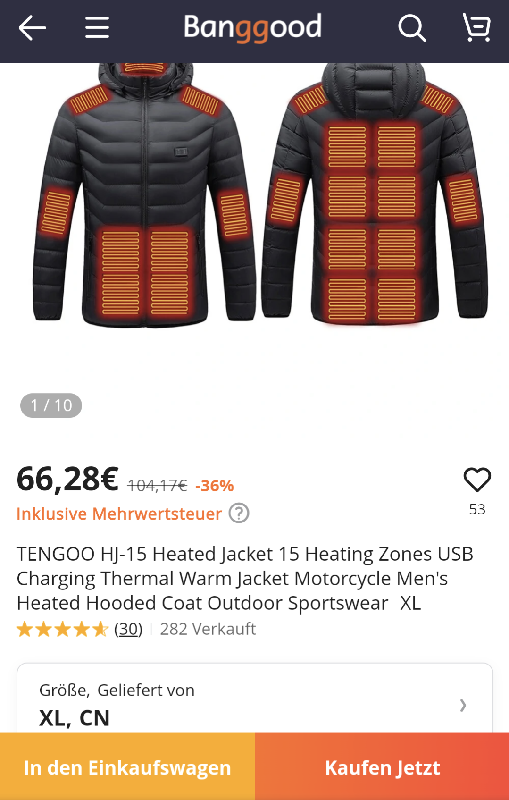Image resolution: width=509 pixels, height=800 pixels.
Task: Go back using the arrow icon
Action: [x=32, y=27]
